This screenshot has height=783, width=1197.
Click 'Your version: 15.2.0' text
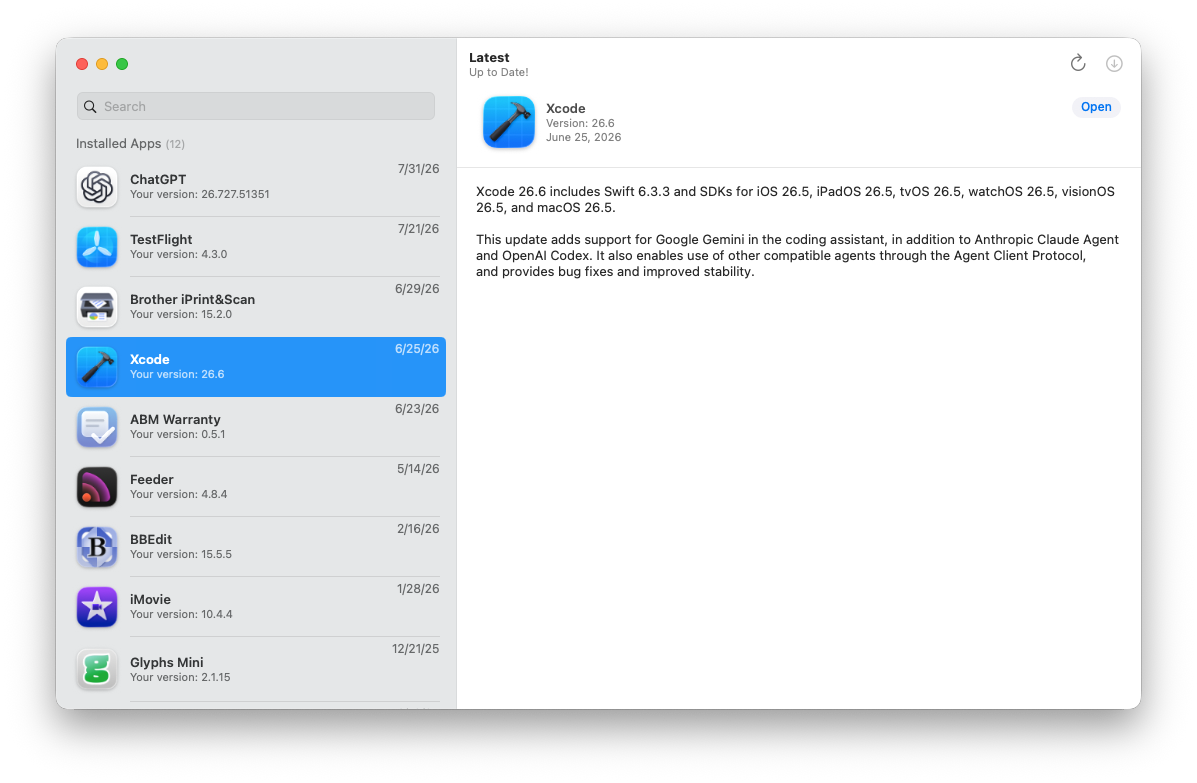pos(181,314)
